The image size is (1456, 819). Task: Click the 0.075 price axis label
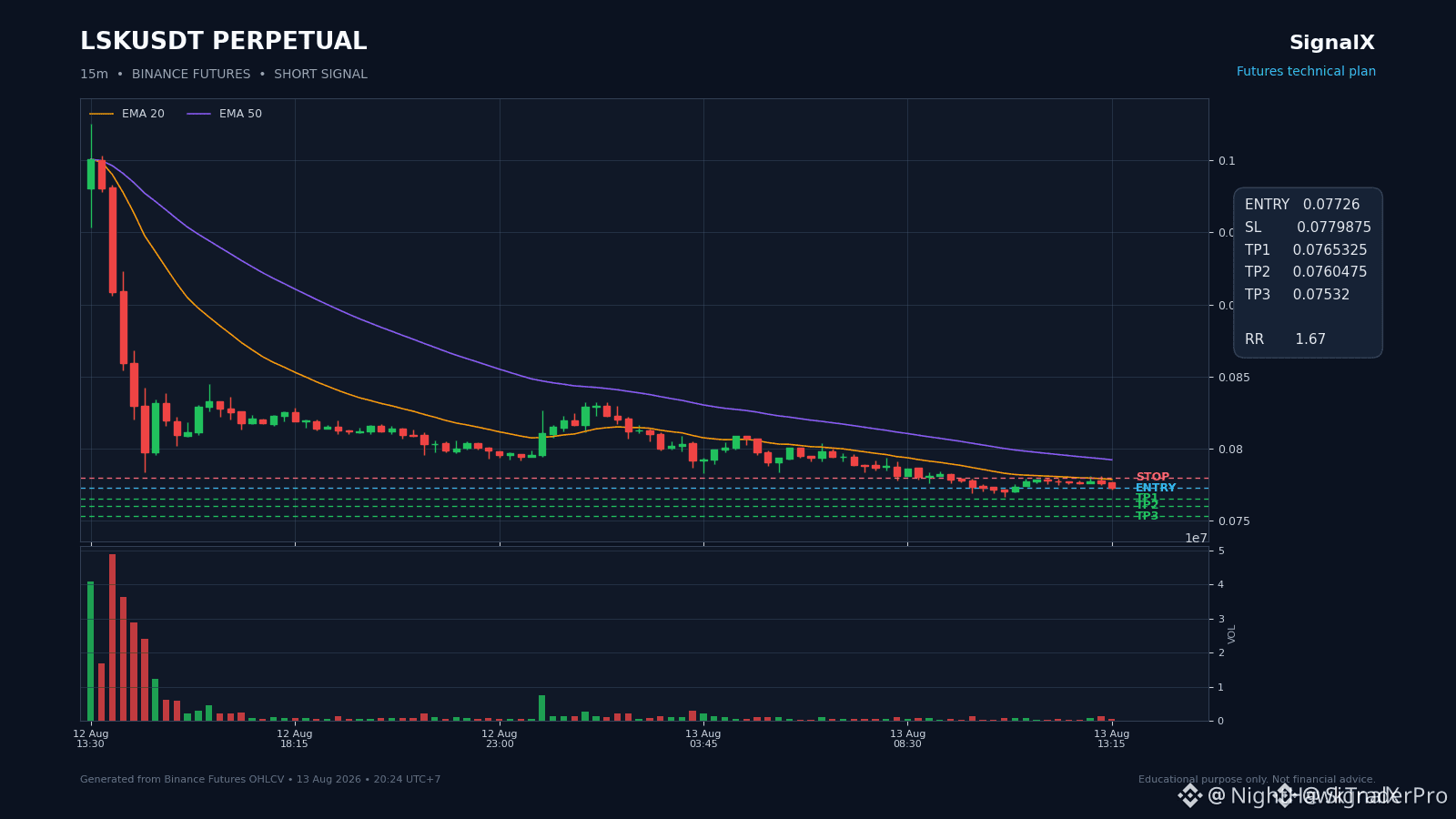1234,521
